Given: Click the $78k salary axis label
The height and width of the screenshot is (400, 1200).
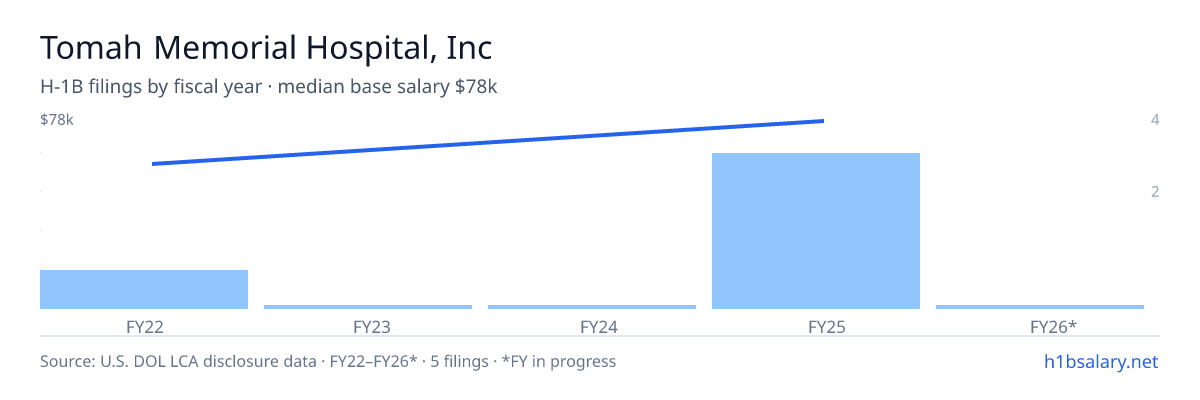Looking at the screenshot, I should [x=57, y=120].
